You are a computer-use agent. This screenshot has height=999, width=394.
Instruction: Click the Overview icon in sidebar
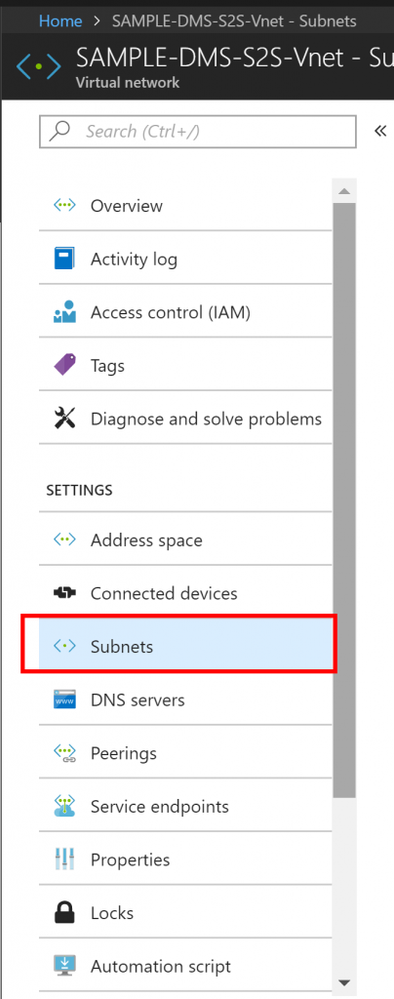point(64,205)
